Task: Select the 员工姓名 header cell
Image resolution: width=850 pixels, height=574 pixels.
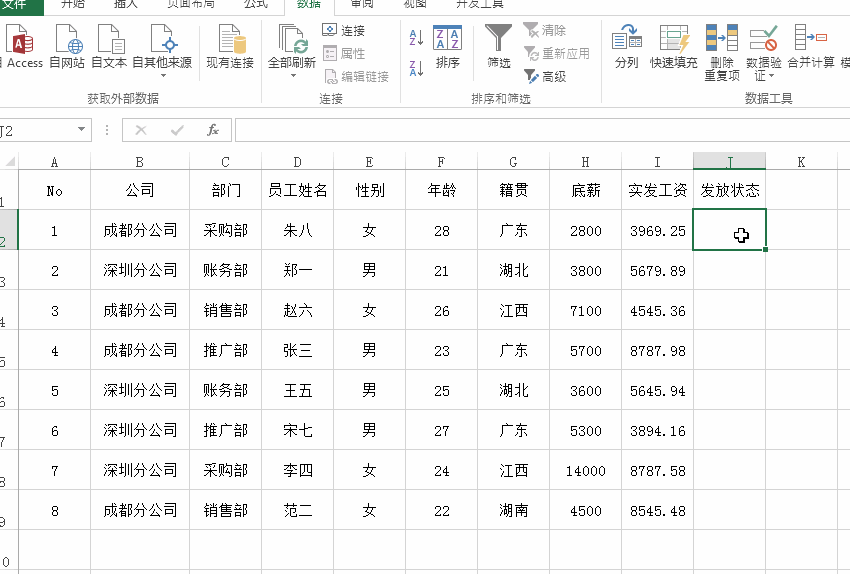Action: point(298,190)
